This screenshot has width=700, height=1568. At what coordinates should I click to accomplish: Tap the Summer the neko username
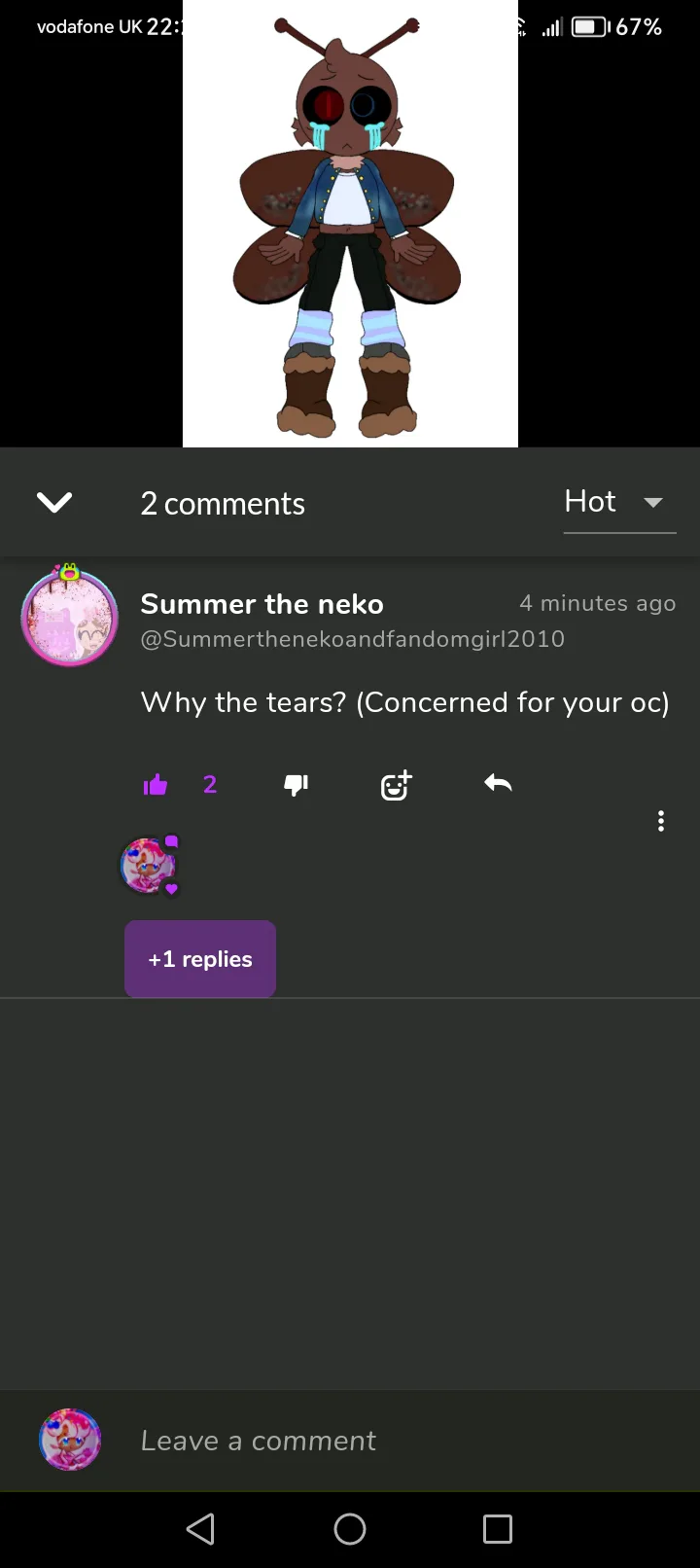click(x=262, y=604)
